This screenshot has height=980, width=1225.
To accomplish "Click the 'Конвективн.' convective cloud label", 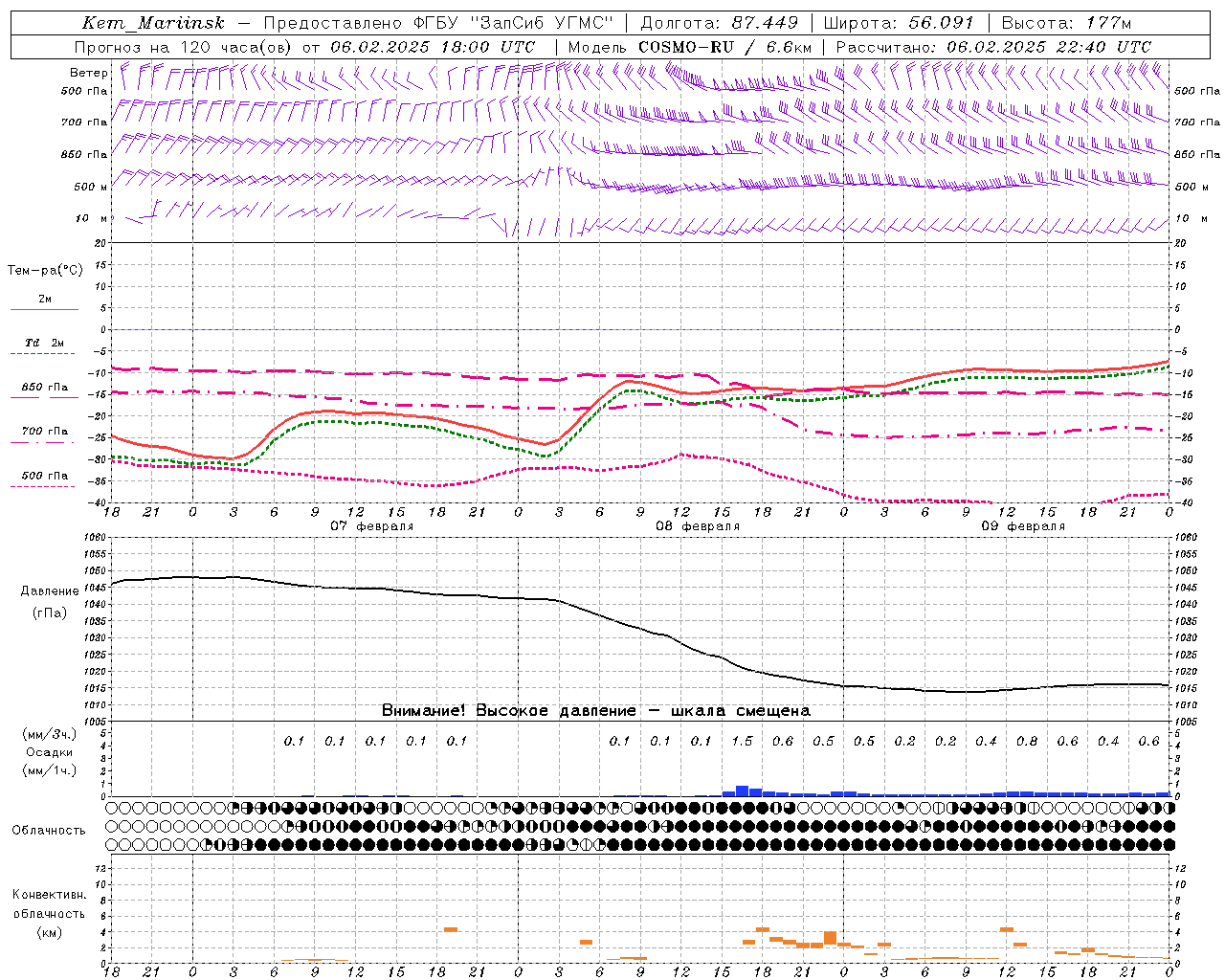I will (50, 895).
